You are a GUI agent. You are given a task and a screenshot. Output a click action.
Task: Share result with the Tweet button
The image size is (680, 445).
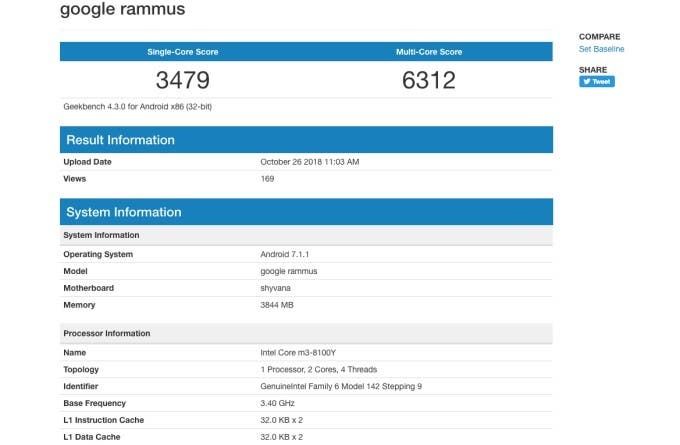596,82
